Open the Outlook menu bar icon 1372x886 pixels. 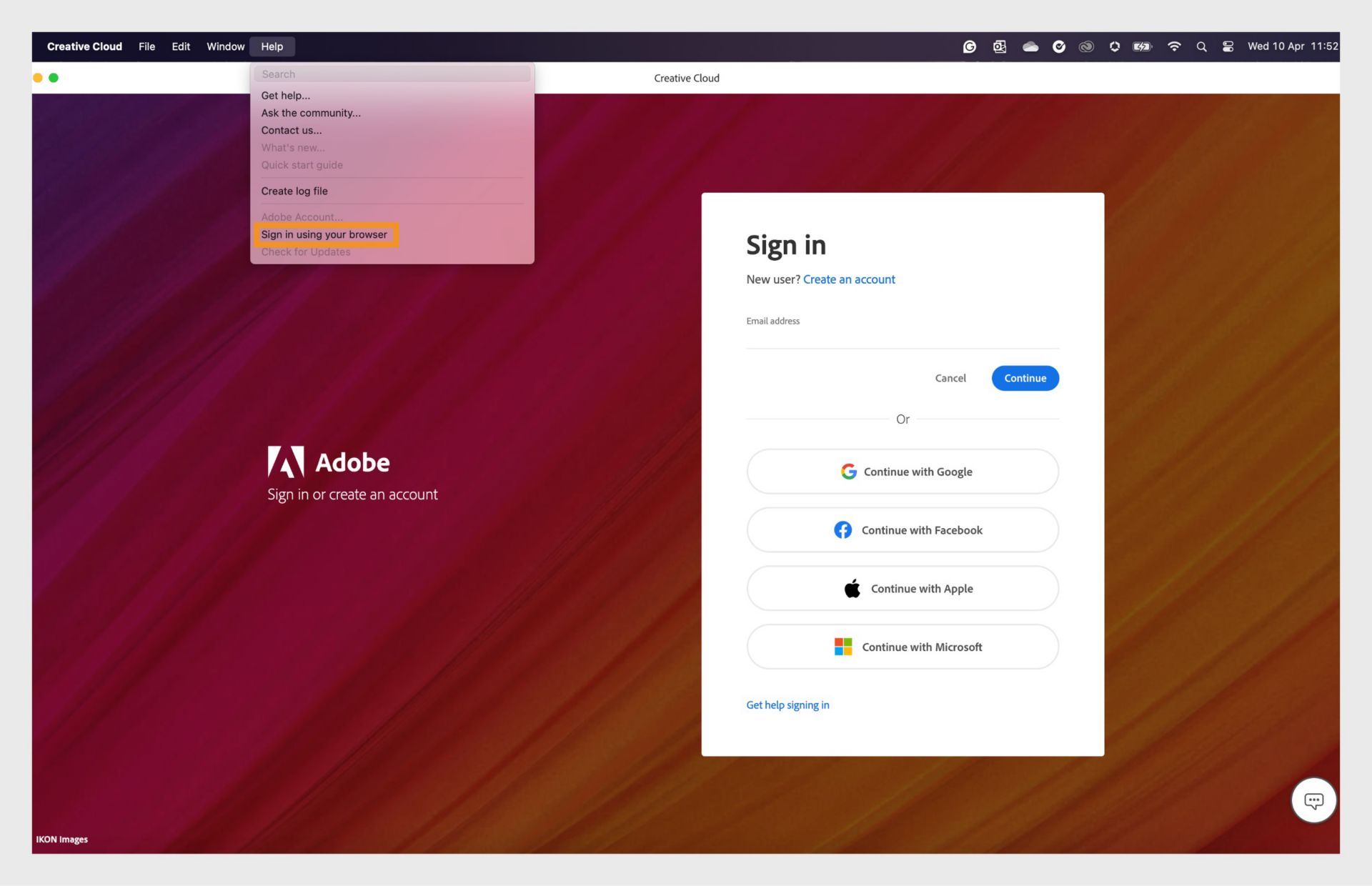click(999, 46)
